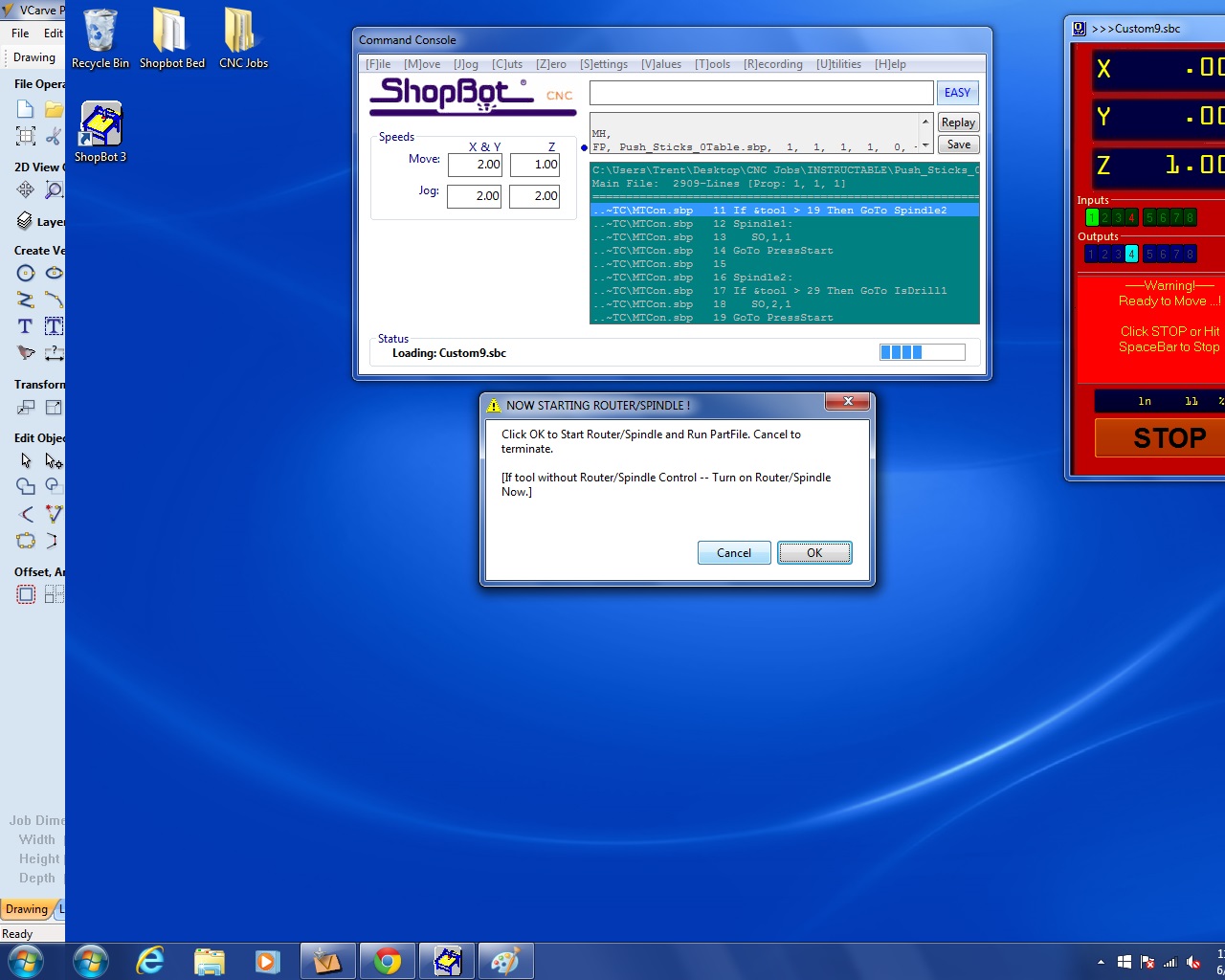Viewport: 1225px width, 980px height.
Task: Open the [Z]ero menu in Command Console
Action: click(551, 64)
